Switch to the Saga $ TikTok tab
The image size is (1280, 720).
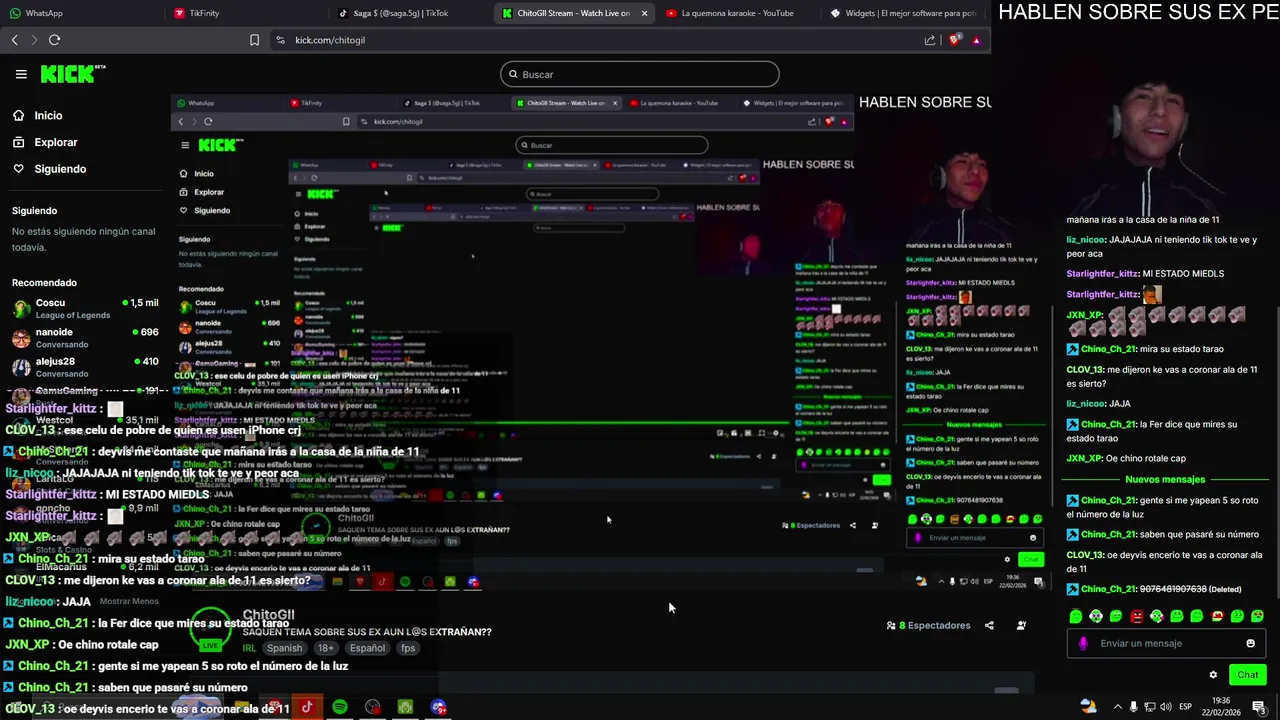point(412,13)
